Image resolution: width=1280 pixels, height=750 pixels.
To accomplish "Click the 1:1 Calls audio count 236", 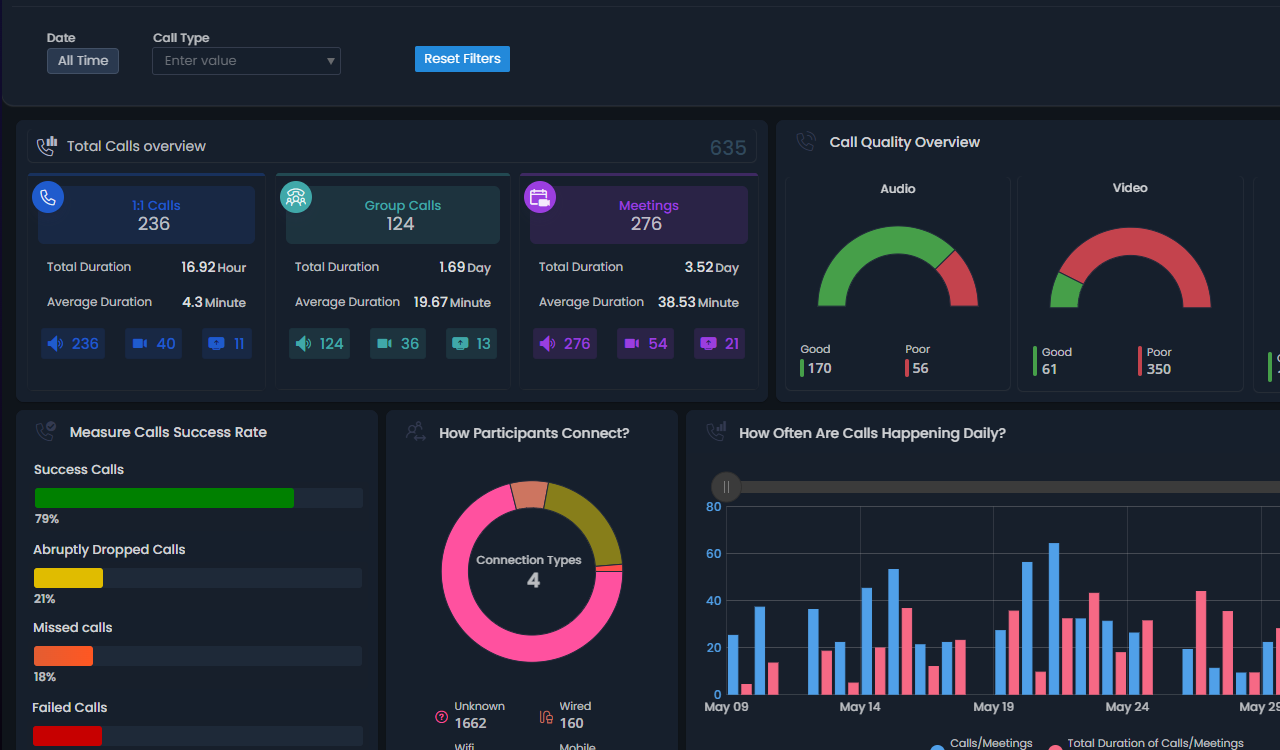I will pyautogui.click(x=73, y=344).
